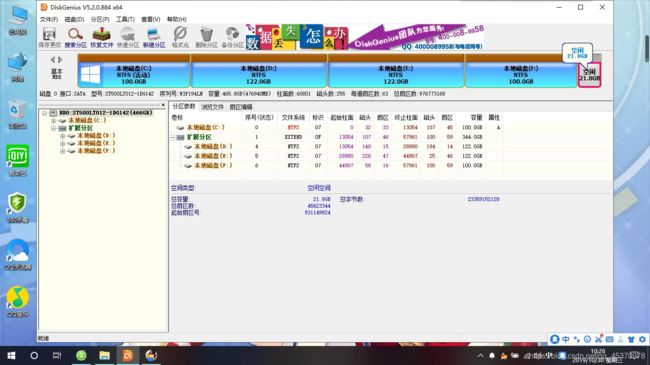The width and height of the screenshot is (650, 365).
Task: Open the Recycle Bin desktop icon
Action: click(17, 113)
